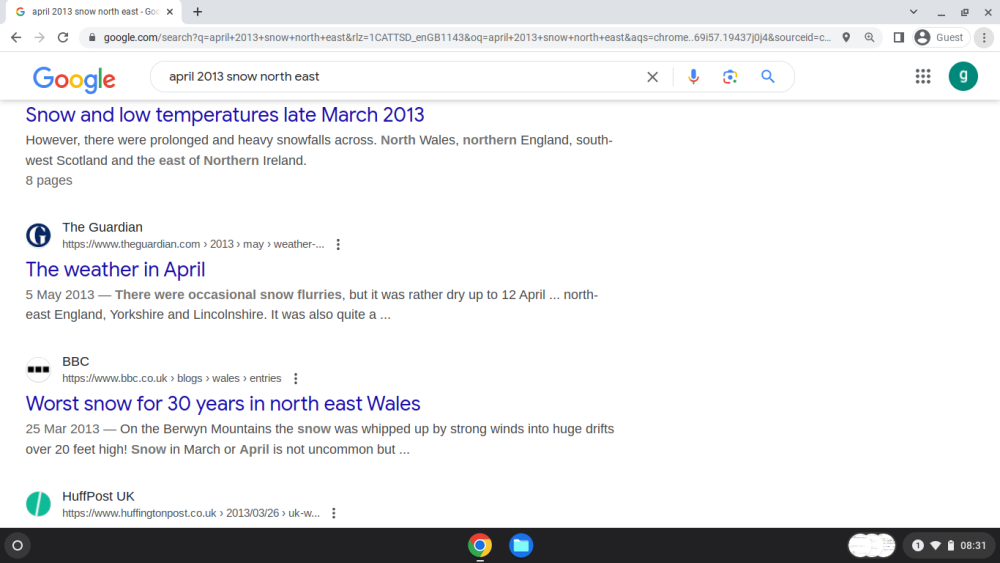This screenshot has width=1000, height=563.
Task: Click the theguardian.com result URL
Action: pos(193,244)
